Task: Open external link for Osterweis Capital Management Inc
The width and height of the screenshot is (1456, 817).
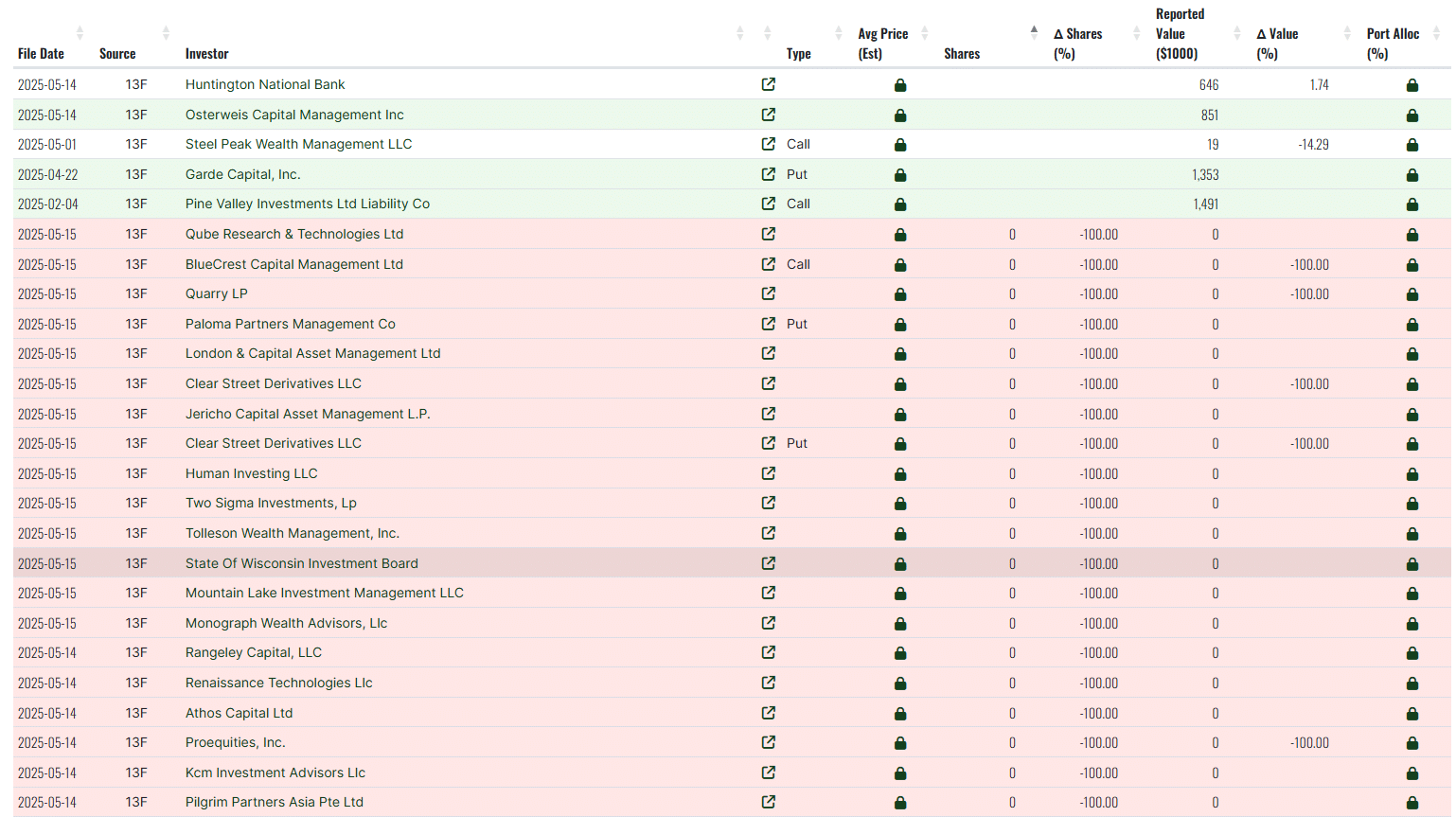Action: [769, 115]
